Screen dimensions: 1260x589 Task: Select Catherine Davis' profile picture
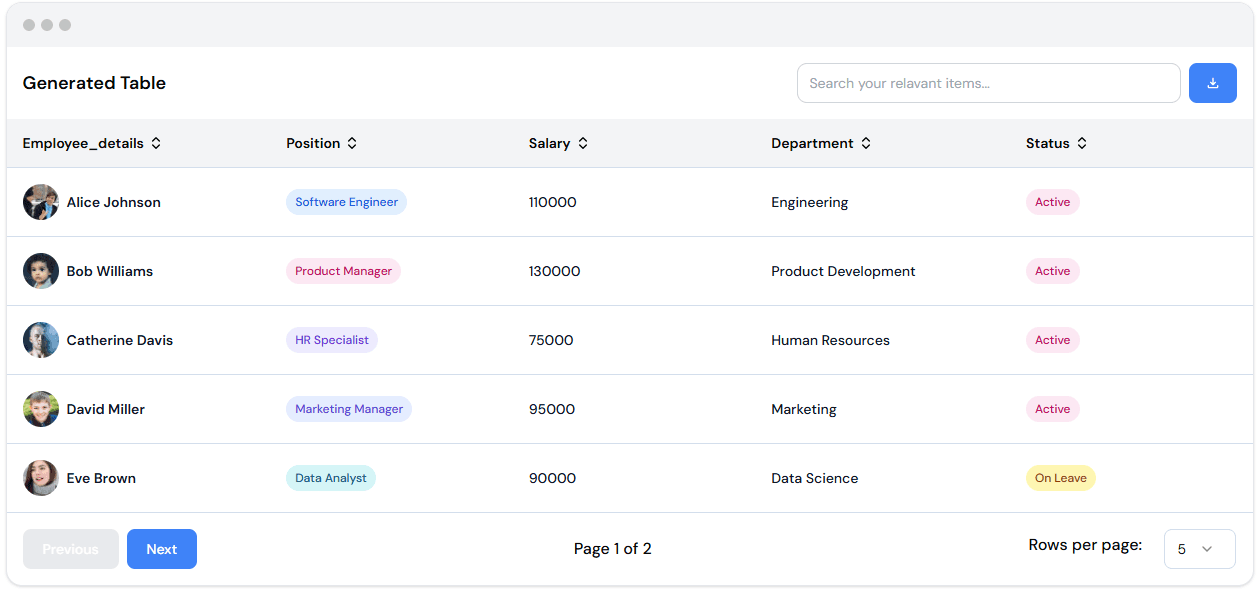[41, 340]
